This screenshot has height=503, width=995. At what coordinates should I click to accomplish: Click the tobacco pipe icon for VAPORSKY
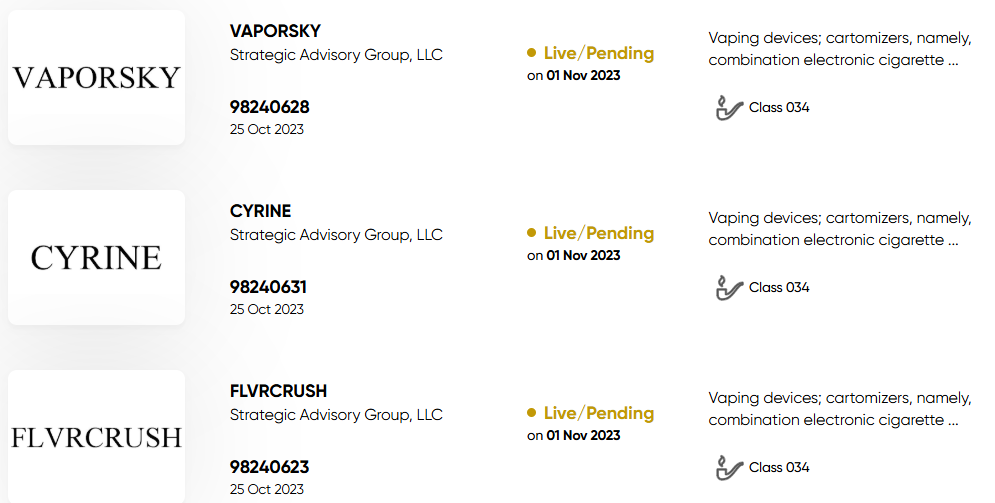click(x=728, y=108)
